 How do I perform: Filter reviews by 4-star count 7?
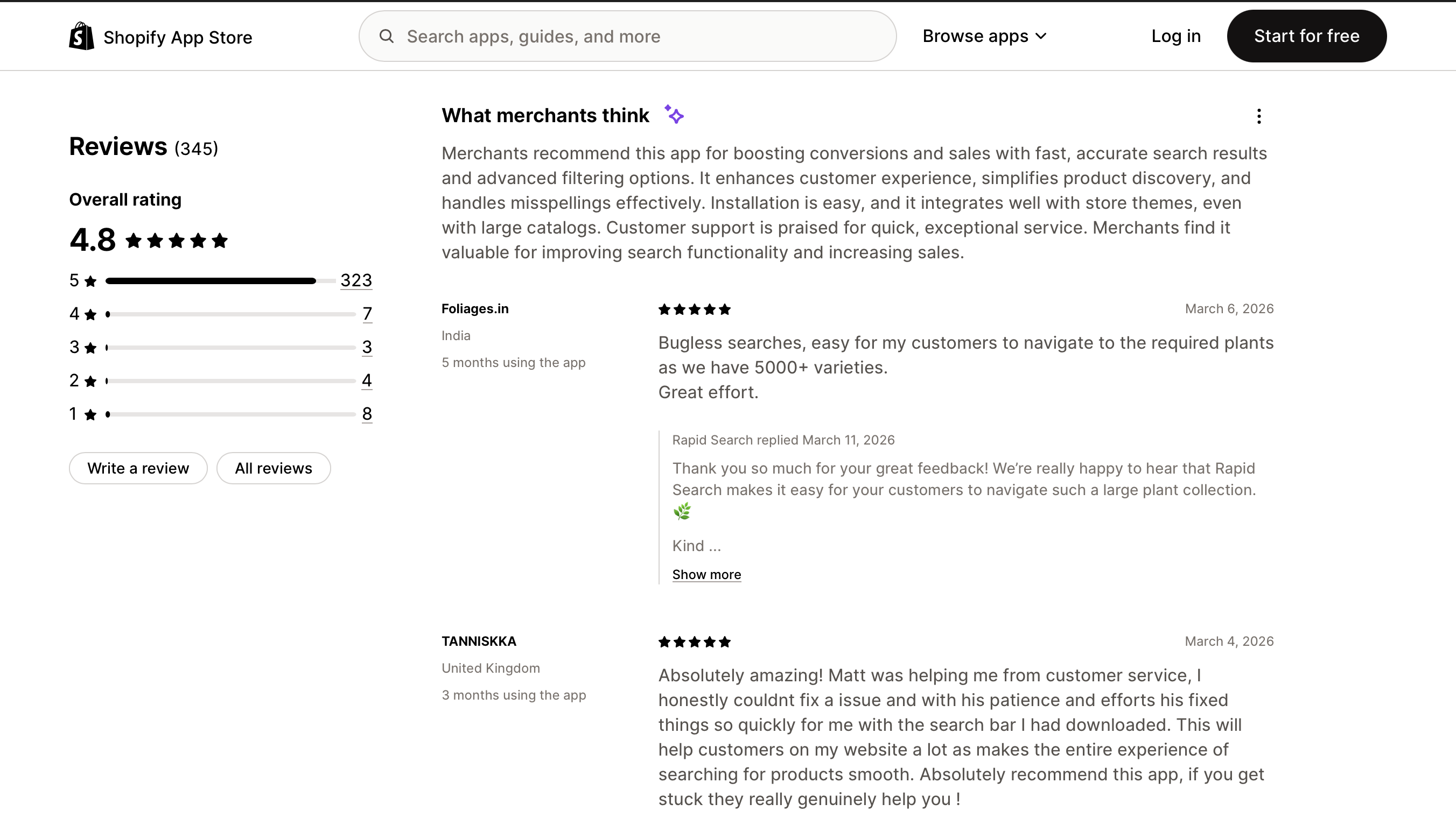(367, 314)
